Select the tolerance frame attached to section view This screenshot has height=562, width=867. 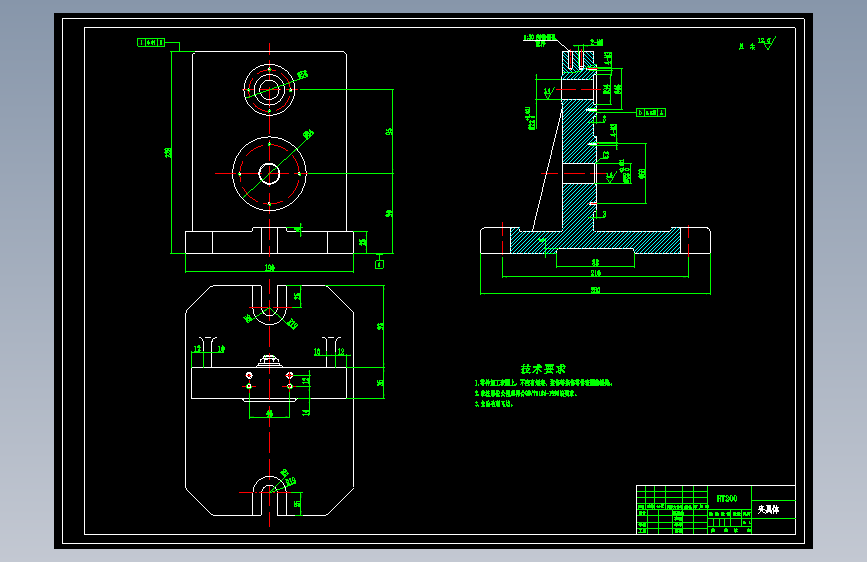(651, 112)
